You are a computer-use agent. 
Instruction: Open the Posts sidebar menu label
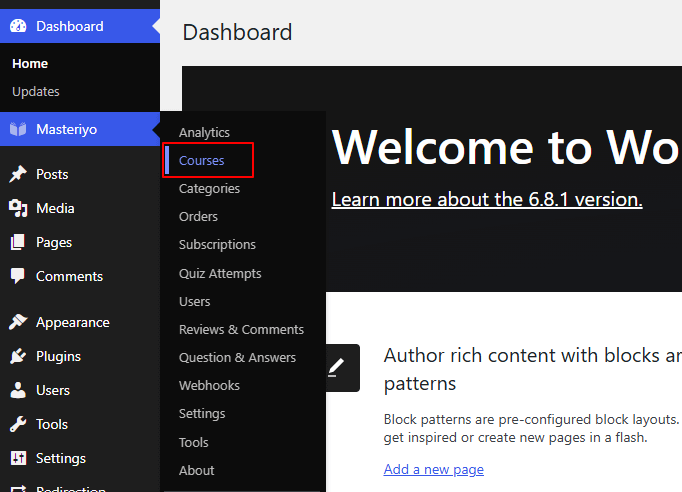[x=52, y=174]
